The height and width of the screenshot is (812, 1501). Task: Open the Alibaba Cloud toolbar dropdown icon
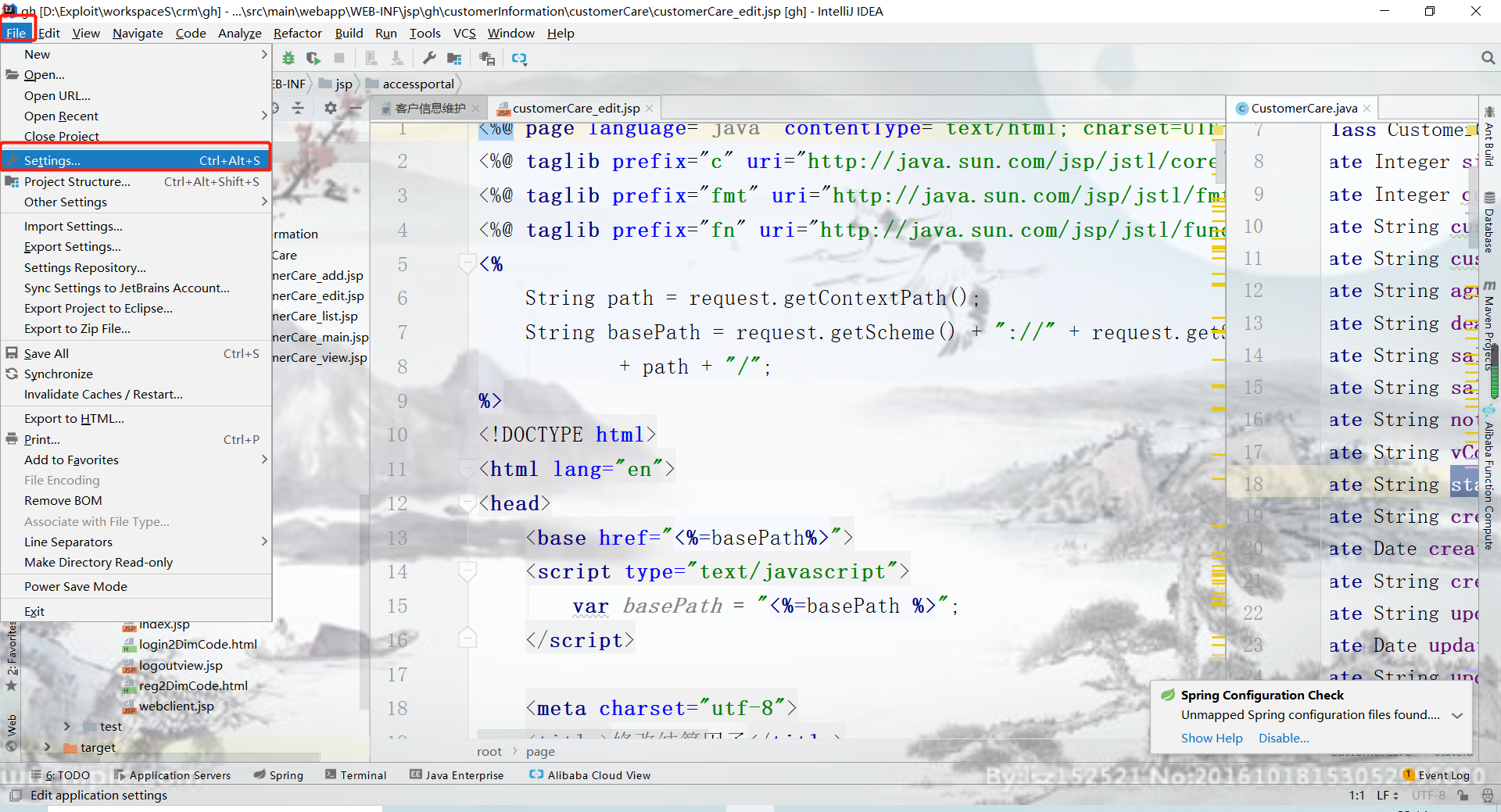pos(519,58)
